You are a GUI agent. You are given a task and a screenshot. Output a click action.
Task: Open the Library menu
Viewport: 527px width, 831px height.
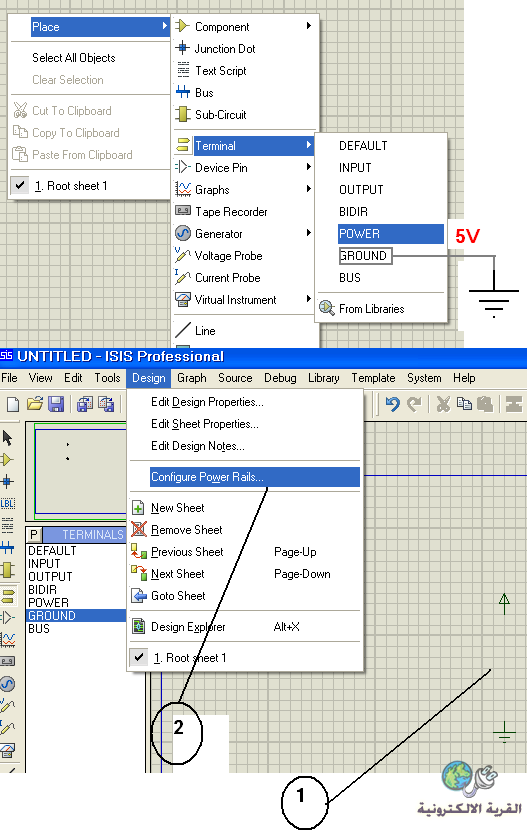(323, 378)
